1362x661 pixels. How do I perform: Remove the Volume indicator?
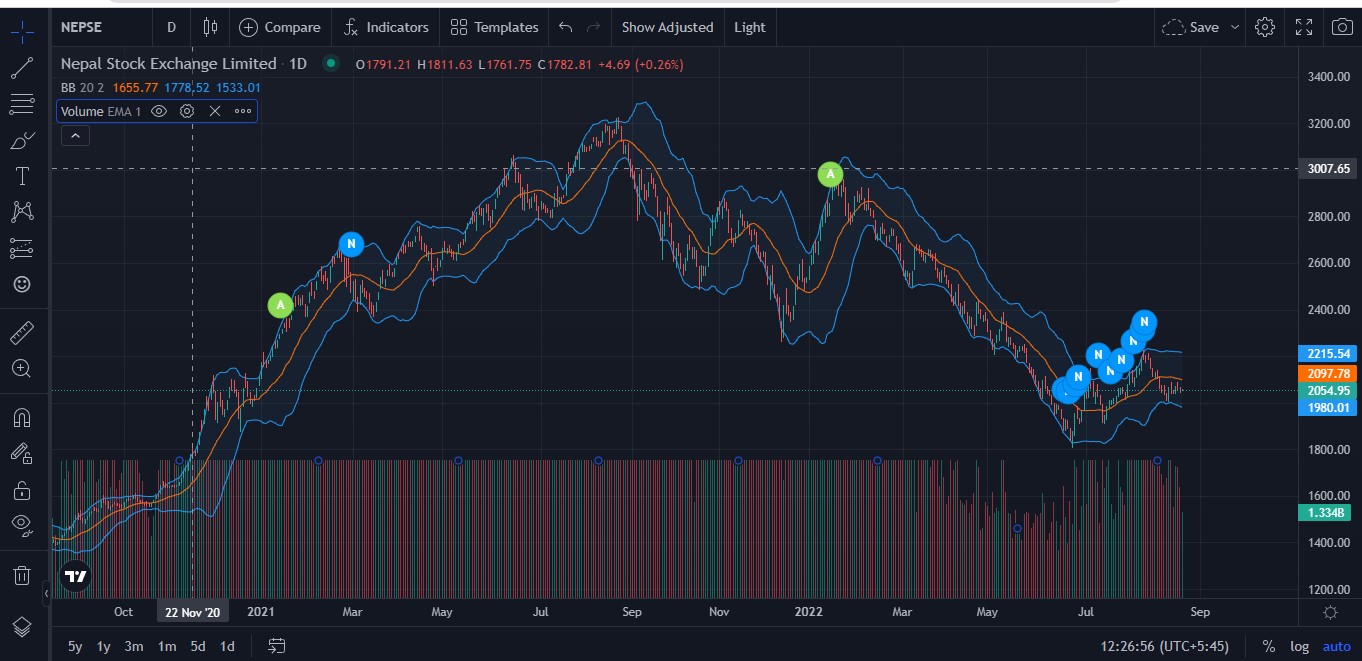(x=214, y=111)
